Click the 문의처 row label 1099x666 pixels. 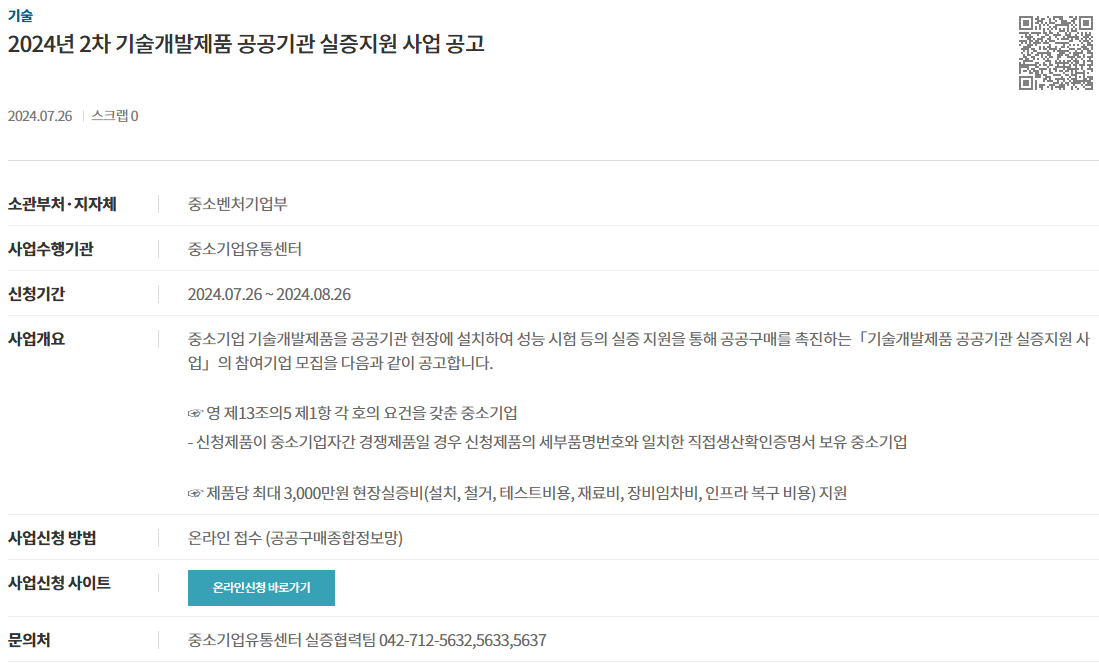(x=29, y=640)
